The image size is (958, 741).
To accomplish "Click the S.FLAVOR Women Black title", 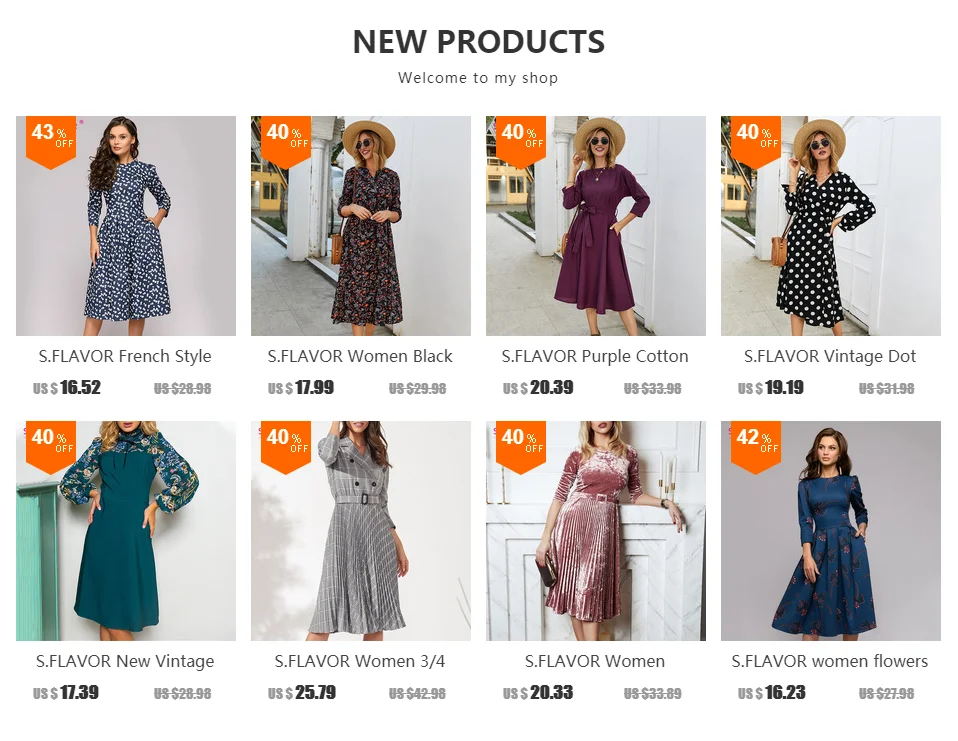I will pos(360,356).
